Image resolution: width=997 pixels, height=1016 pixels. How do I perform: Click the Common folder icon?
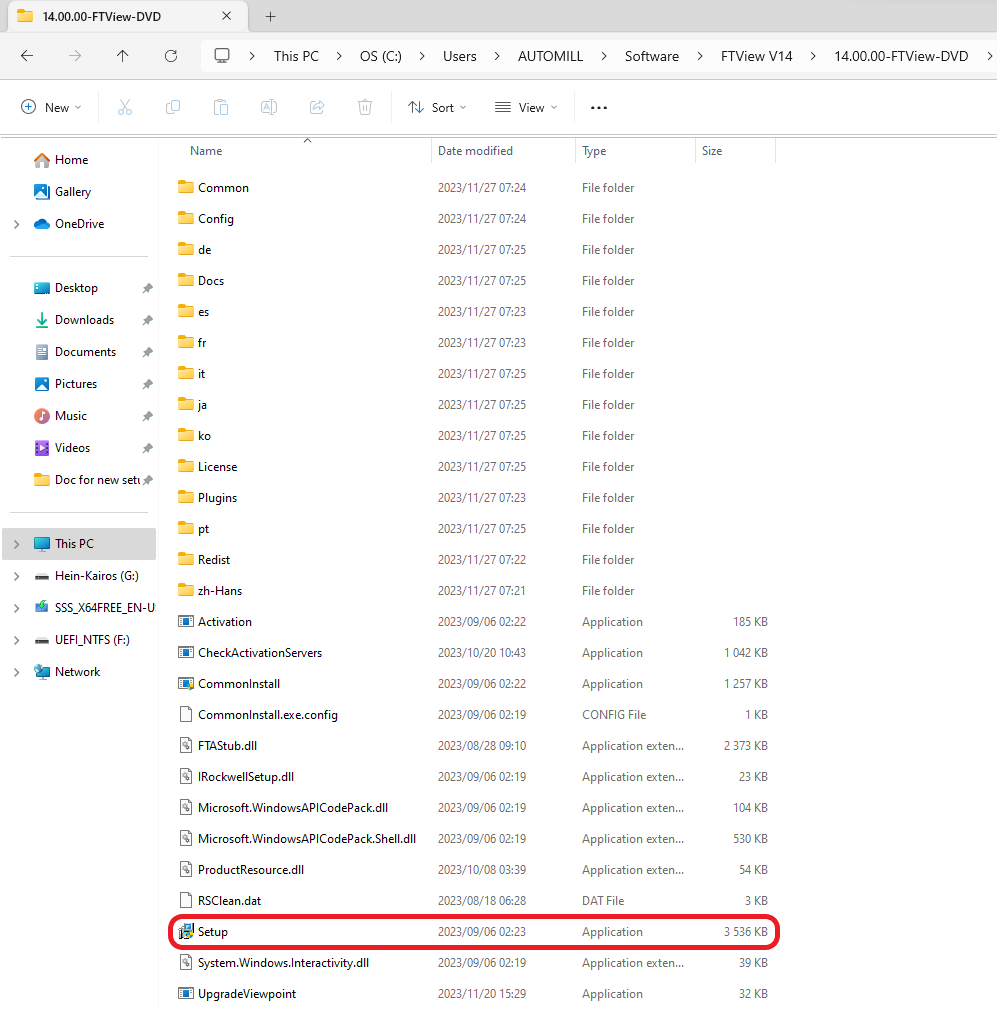coord(186,187)
